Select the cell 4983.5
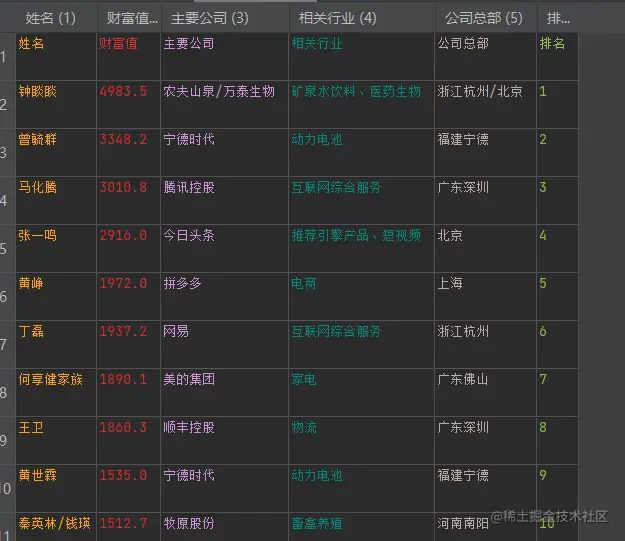This screenshot has height=541, width=625. [128, 104]
